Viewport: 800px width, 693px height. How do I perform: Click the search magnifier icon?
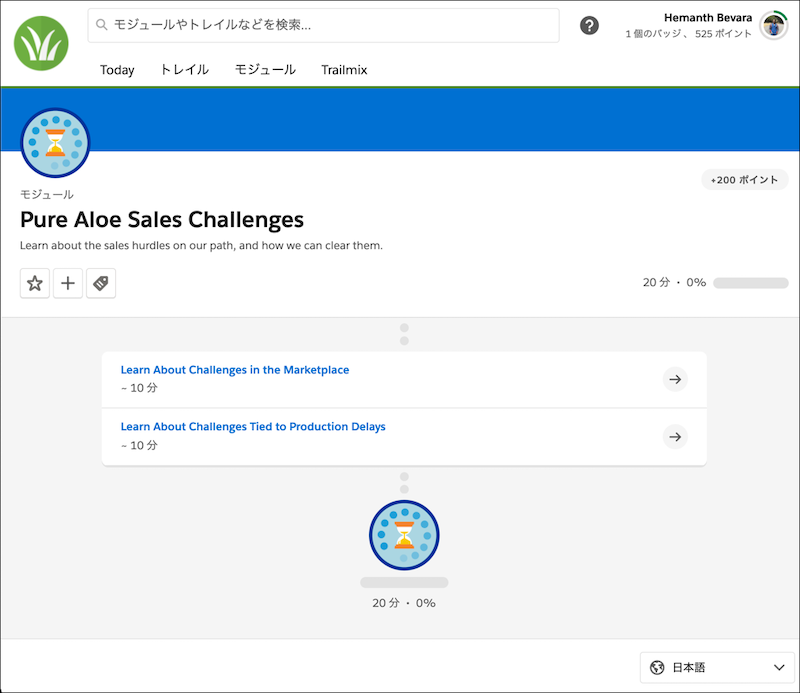tap(102, 24)
